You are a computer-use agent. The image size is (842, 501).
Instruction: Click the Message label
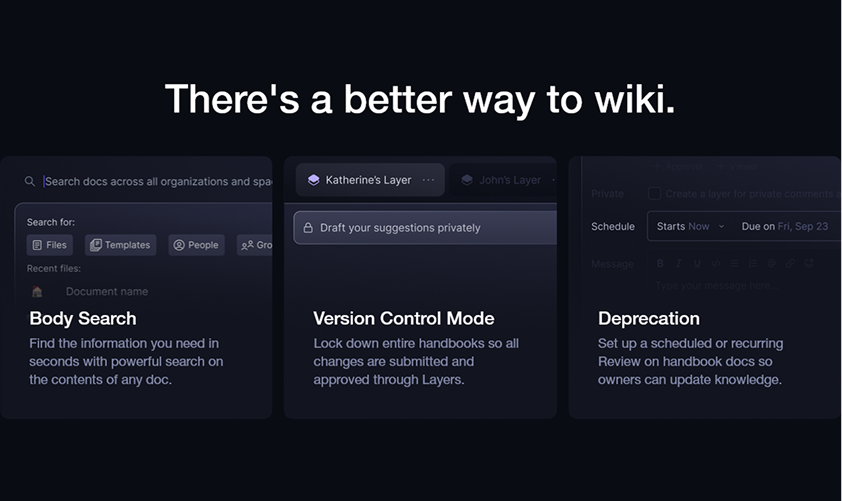point(612,264)
